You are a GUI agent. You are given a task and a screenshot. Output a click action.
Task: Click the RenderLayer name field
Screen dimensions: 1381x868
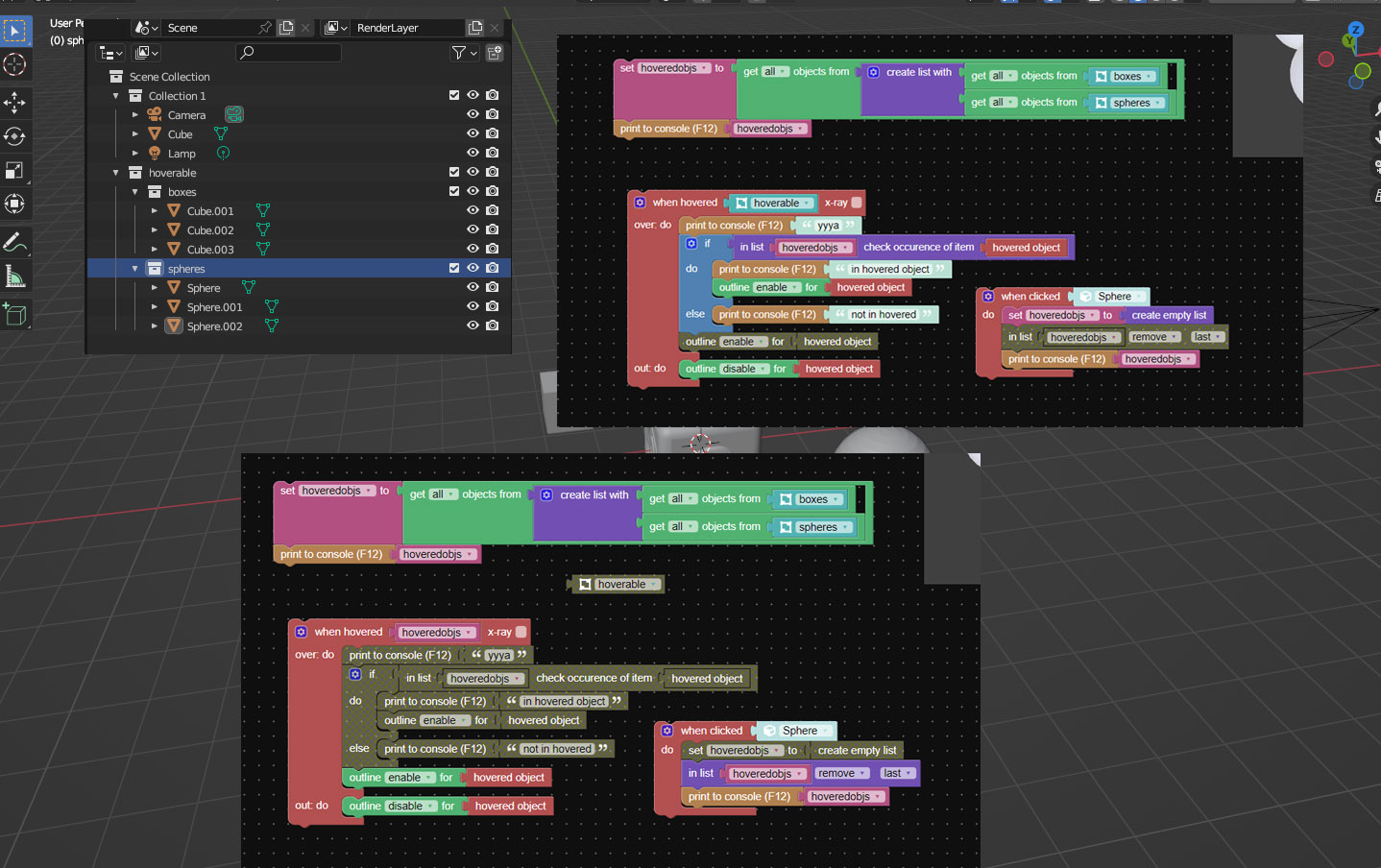pyautogui.click(x=407, y=28)
